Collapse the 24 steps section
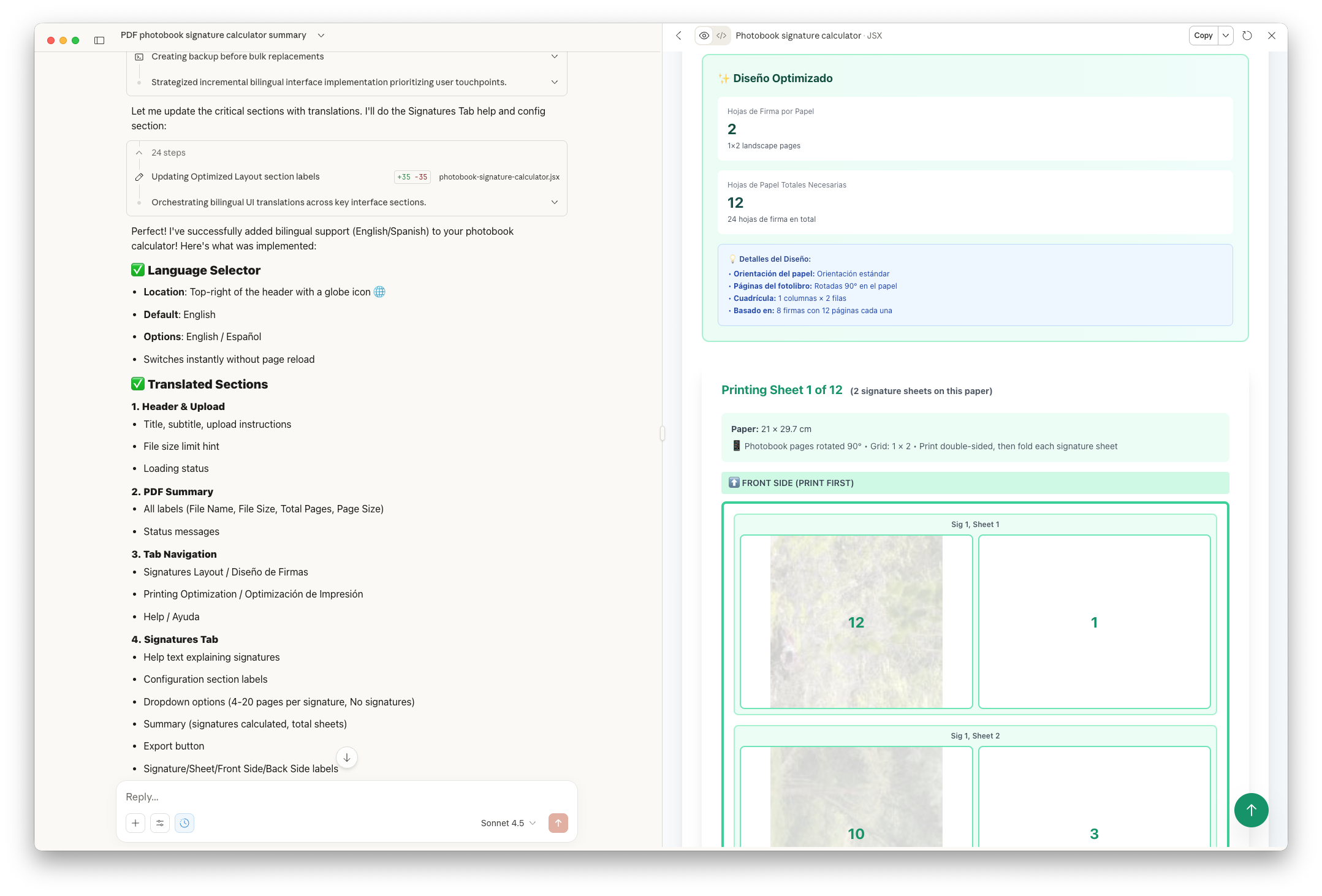This screenshot has width=1322, height=896. coord(139,153)
